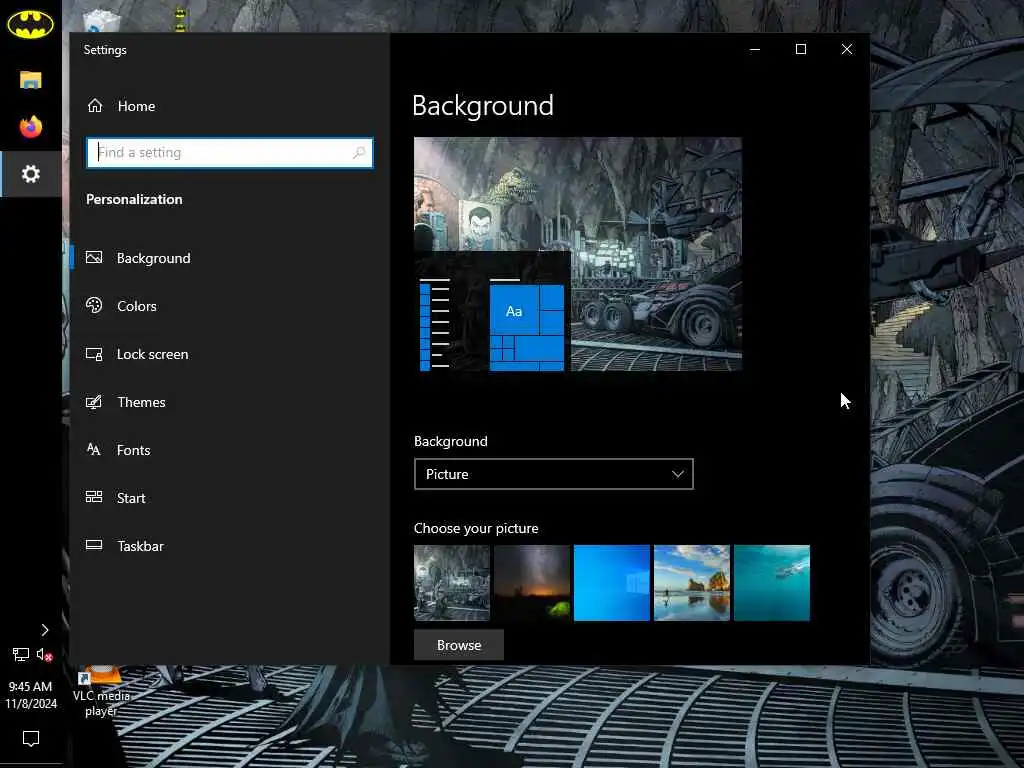
Task: Click the search magnifier in Find a setting
Action: click(x=359, y=152)
